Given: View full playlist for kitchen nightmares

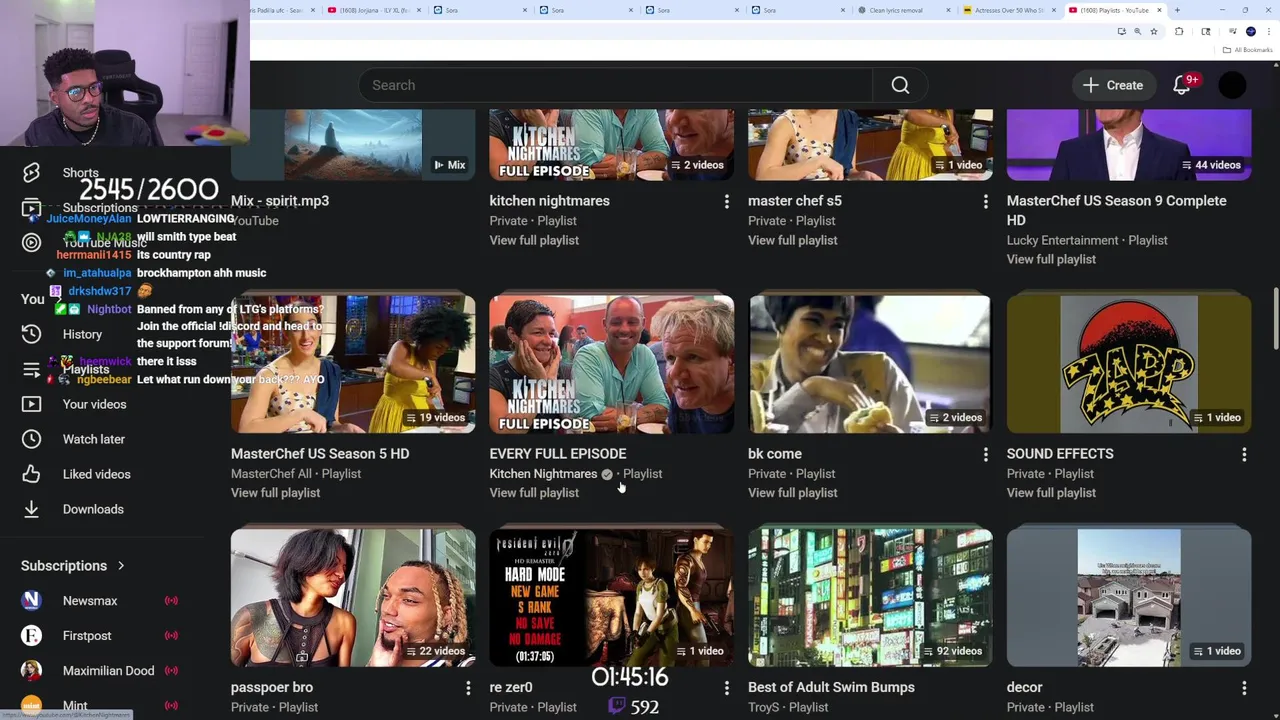Looking at the screenshot, I should (x=534, y=240).
